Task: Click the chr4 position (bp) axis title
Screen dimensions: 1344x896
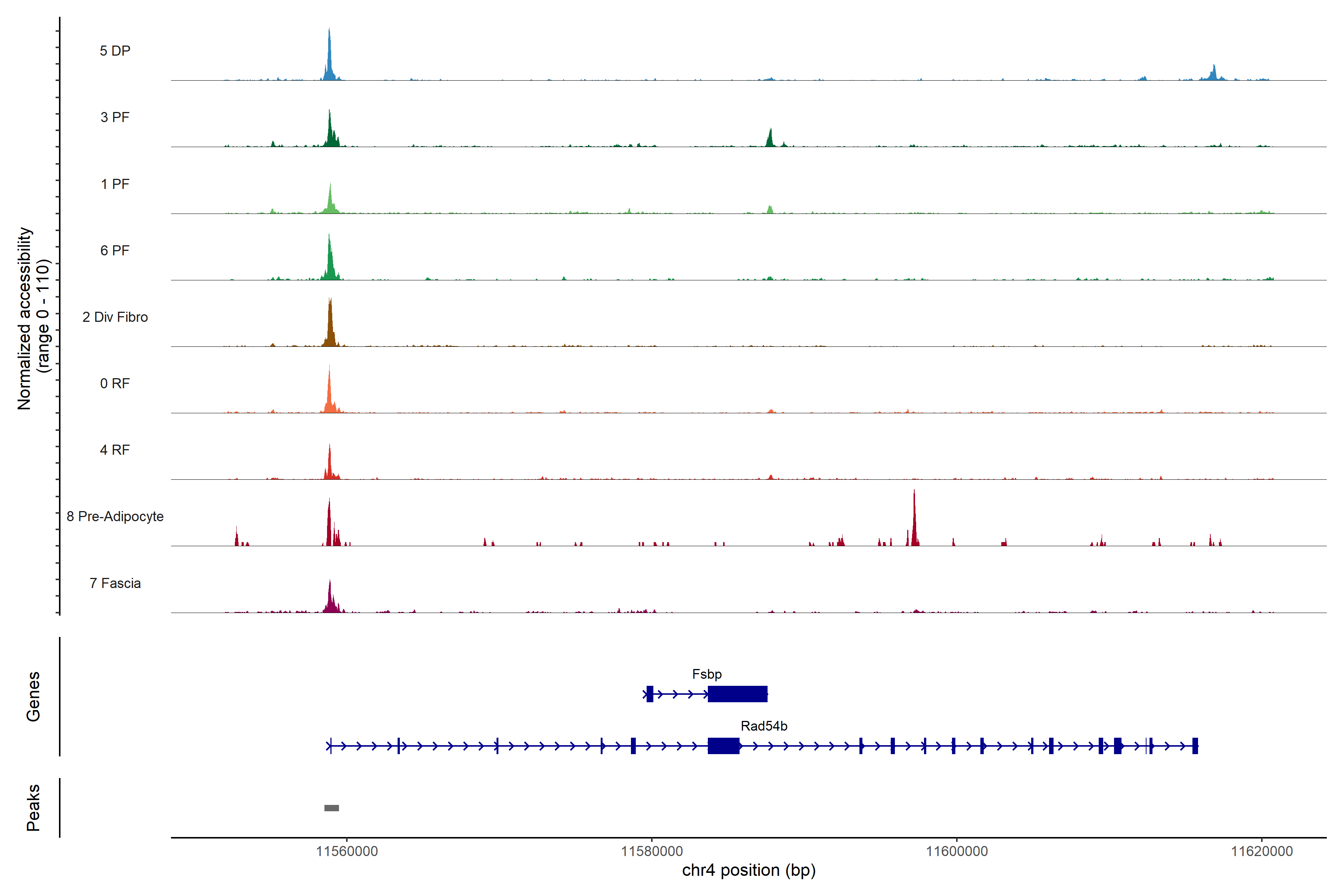Action: (x=749, y=870)
